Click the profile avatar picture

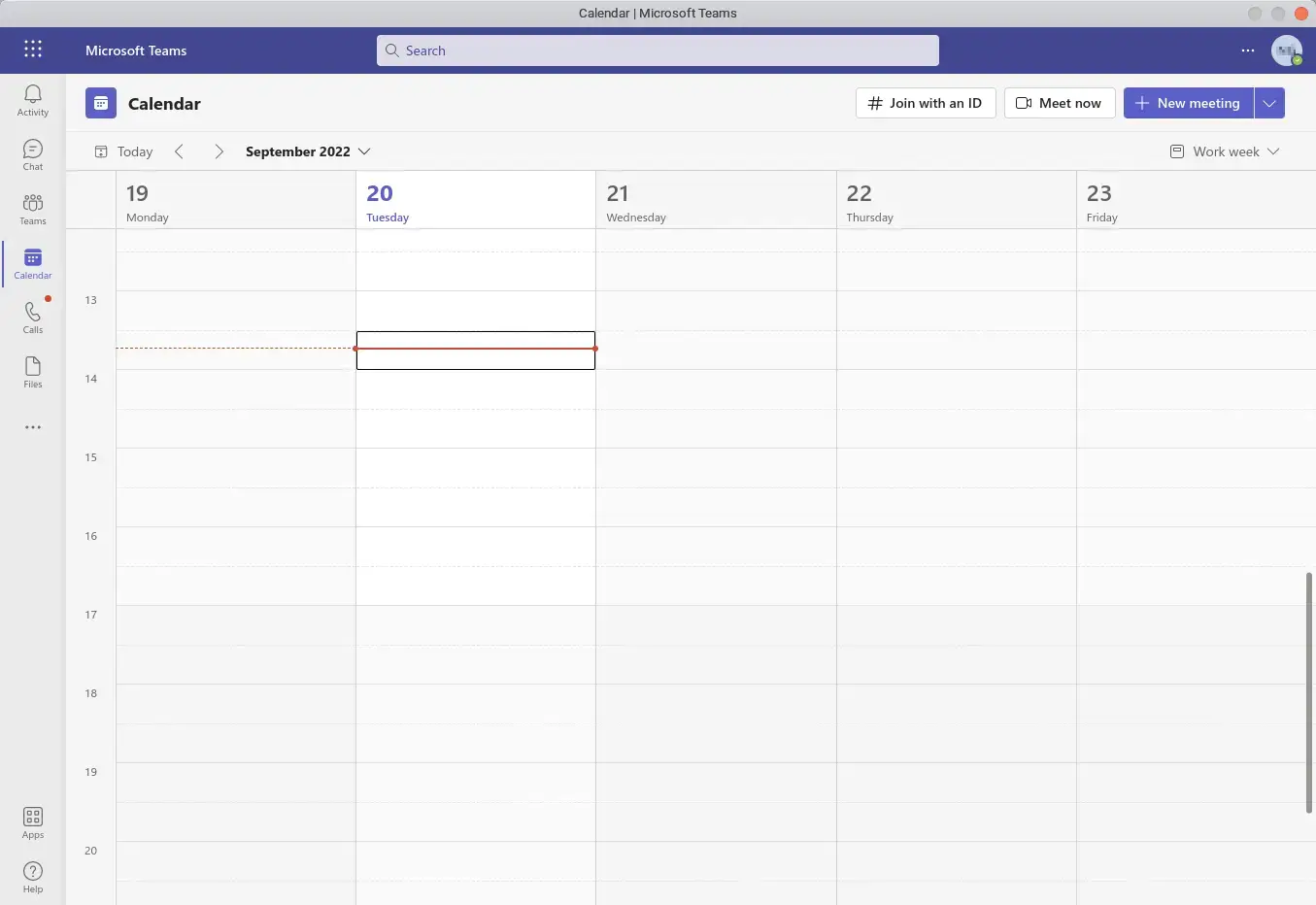1287,50
